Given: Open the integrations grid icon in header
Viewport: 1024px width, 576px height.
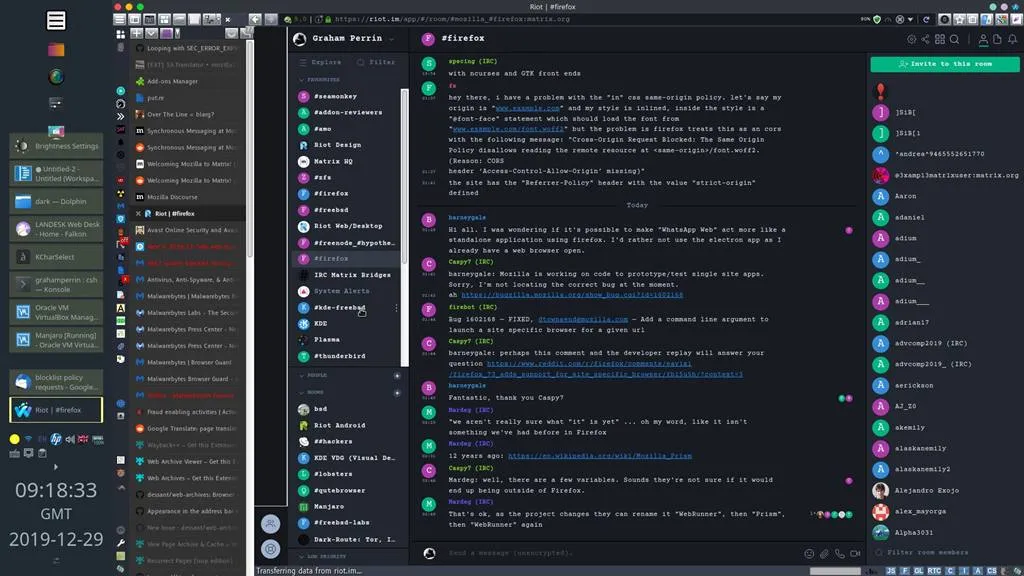Looking at the screenshot, I should [940, 39].
